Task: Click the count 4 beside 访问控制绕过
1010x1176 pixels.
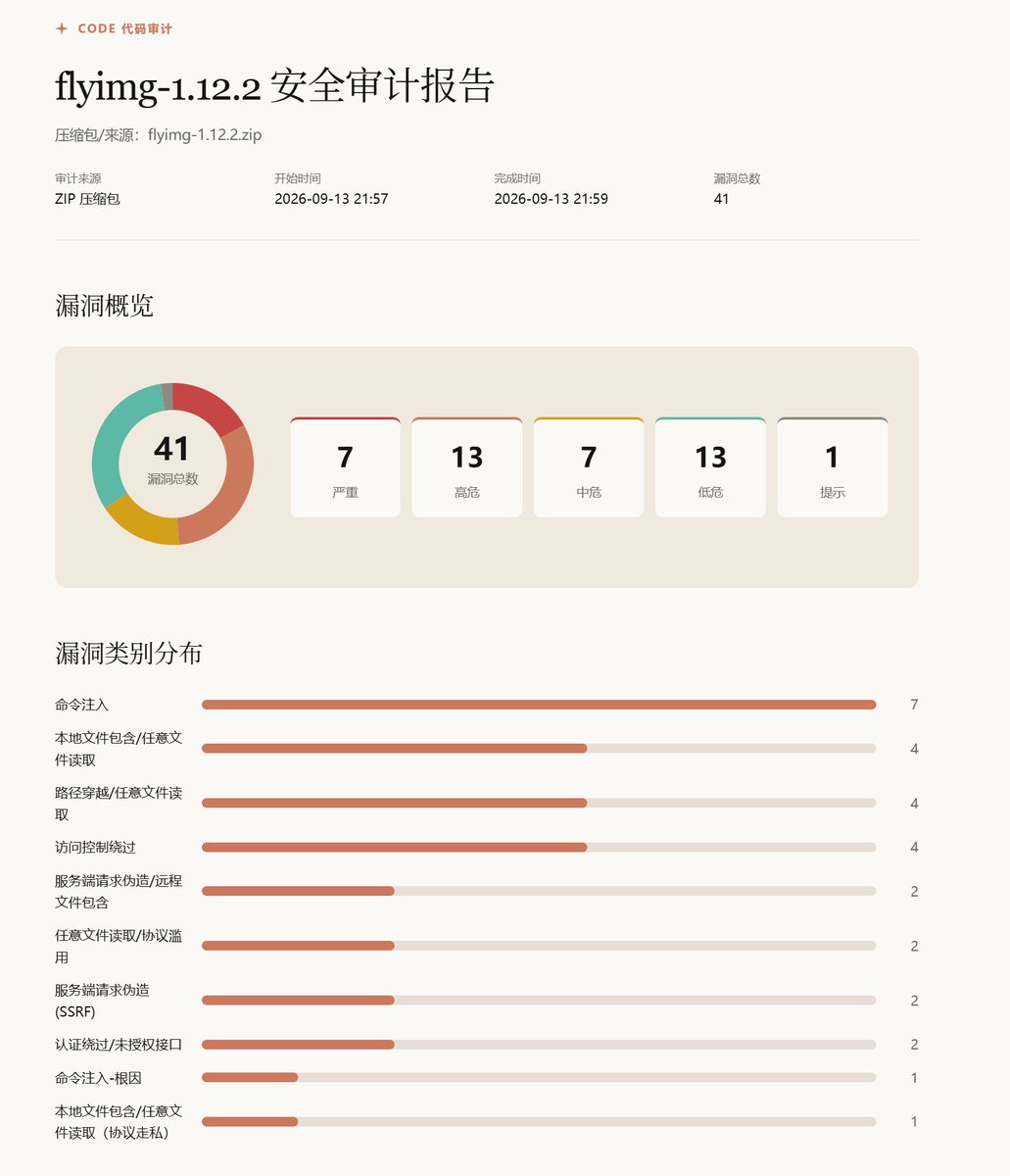Action: [914, 847]
